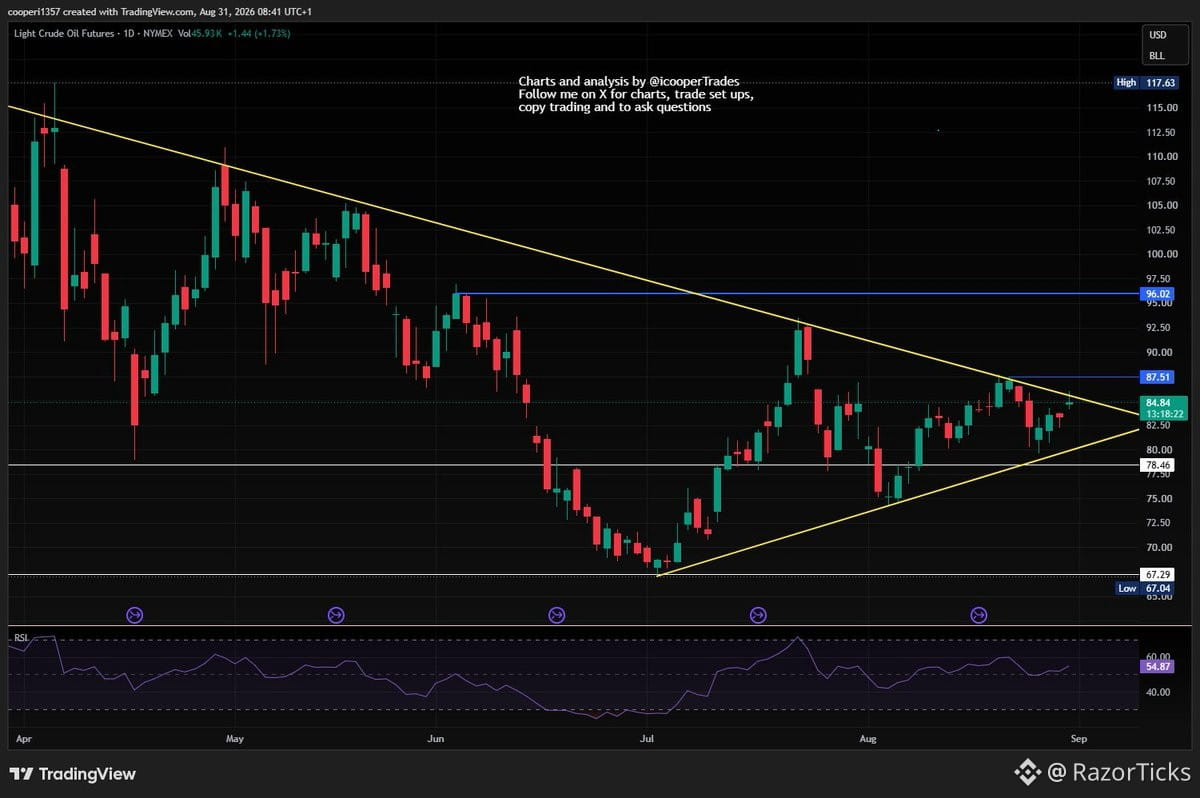Click the mid-July purple event icon

pos(758,614)
